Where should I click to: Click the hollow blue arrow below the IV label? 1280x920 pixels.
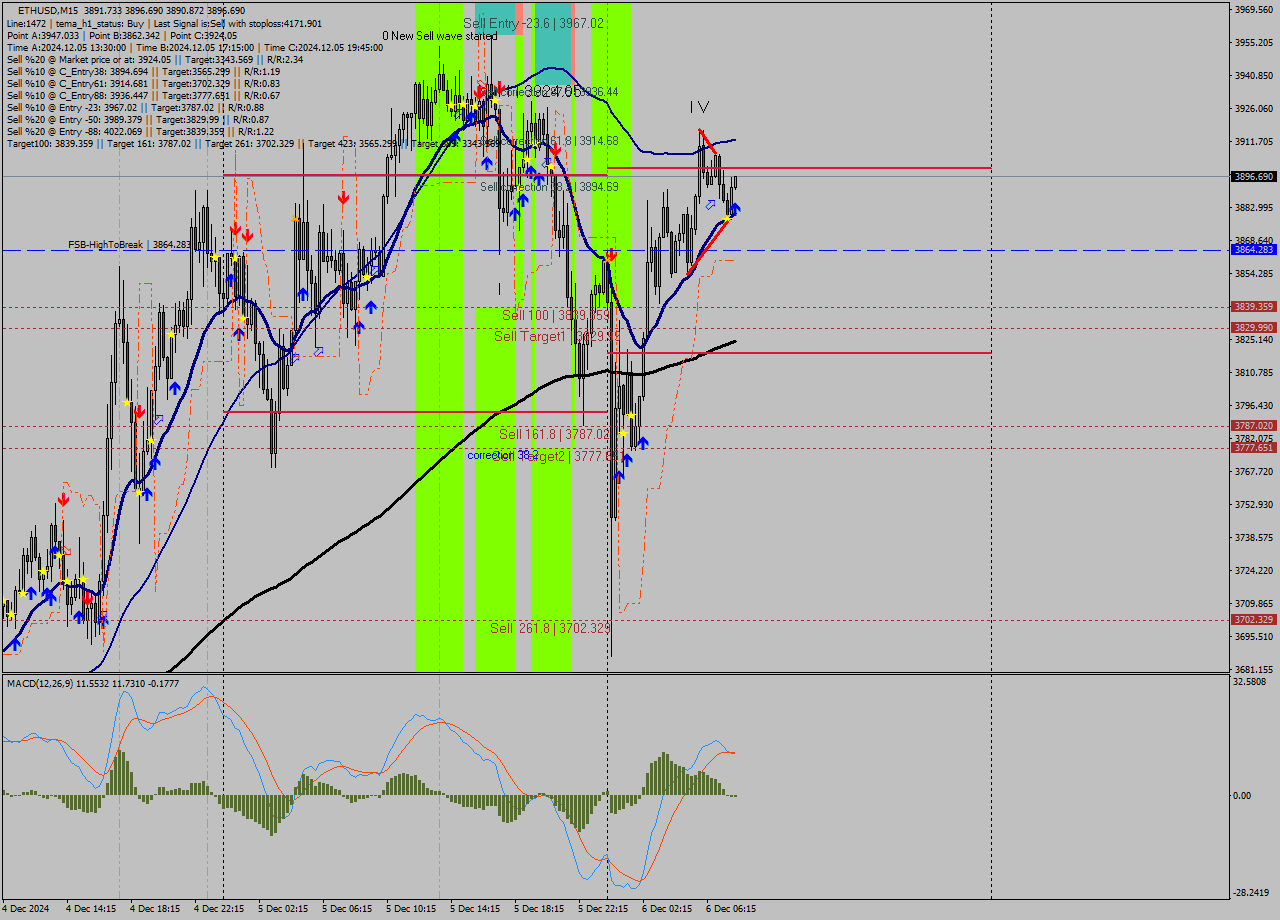pos(710,204)
